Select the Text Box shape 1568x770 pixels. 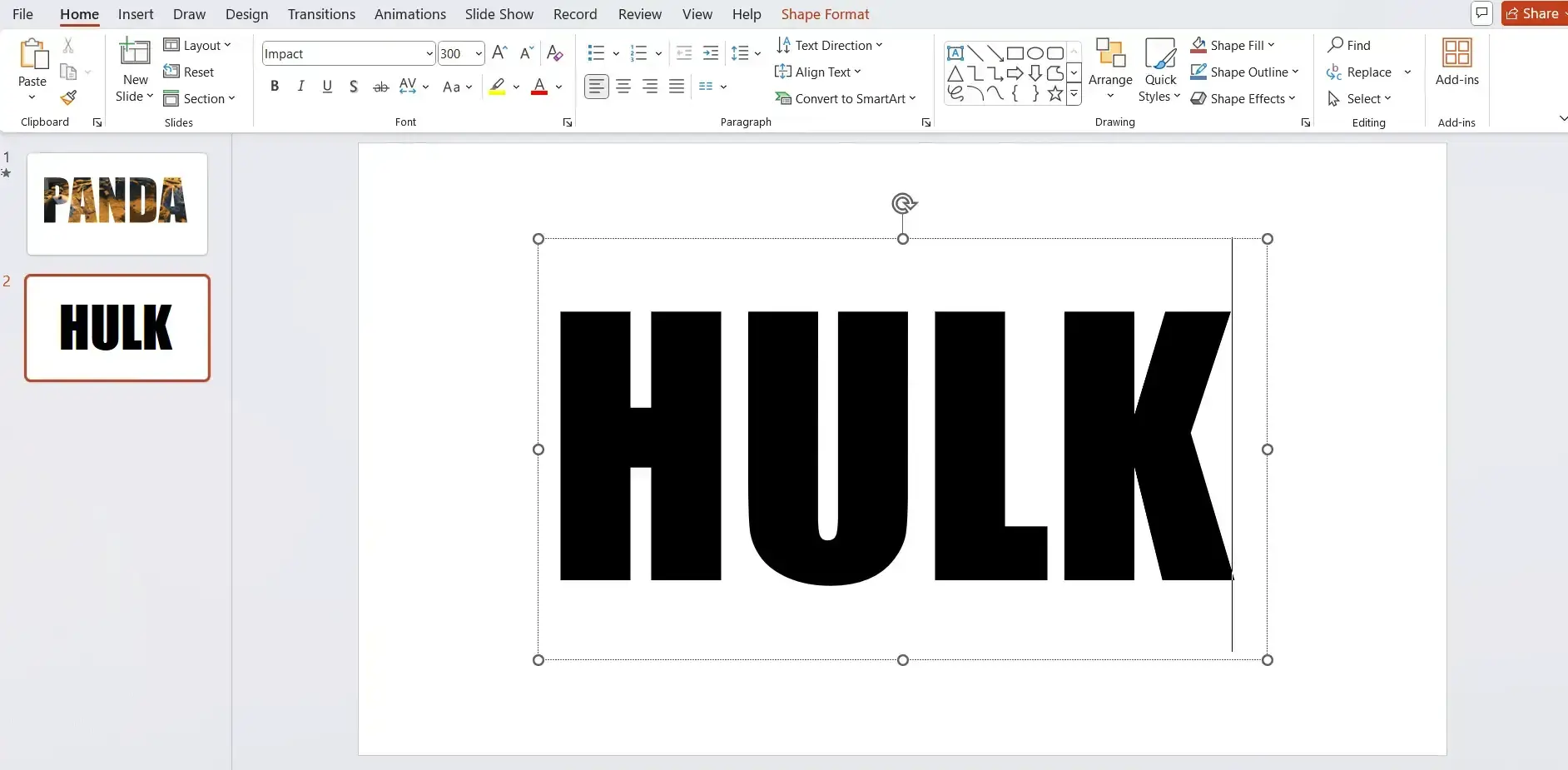click(955, 53)
